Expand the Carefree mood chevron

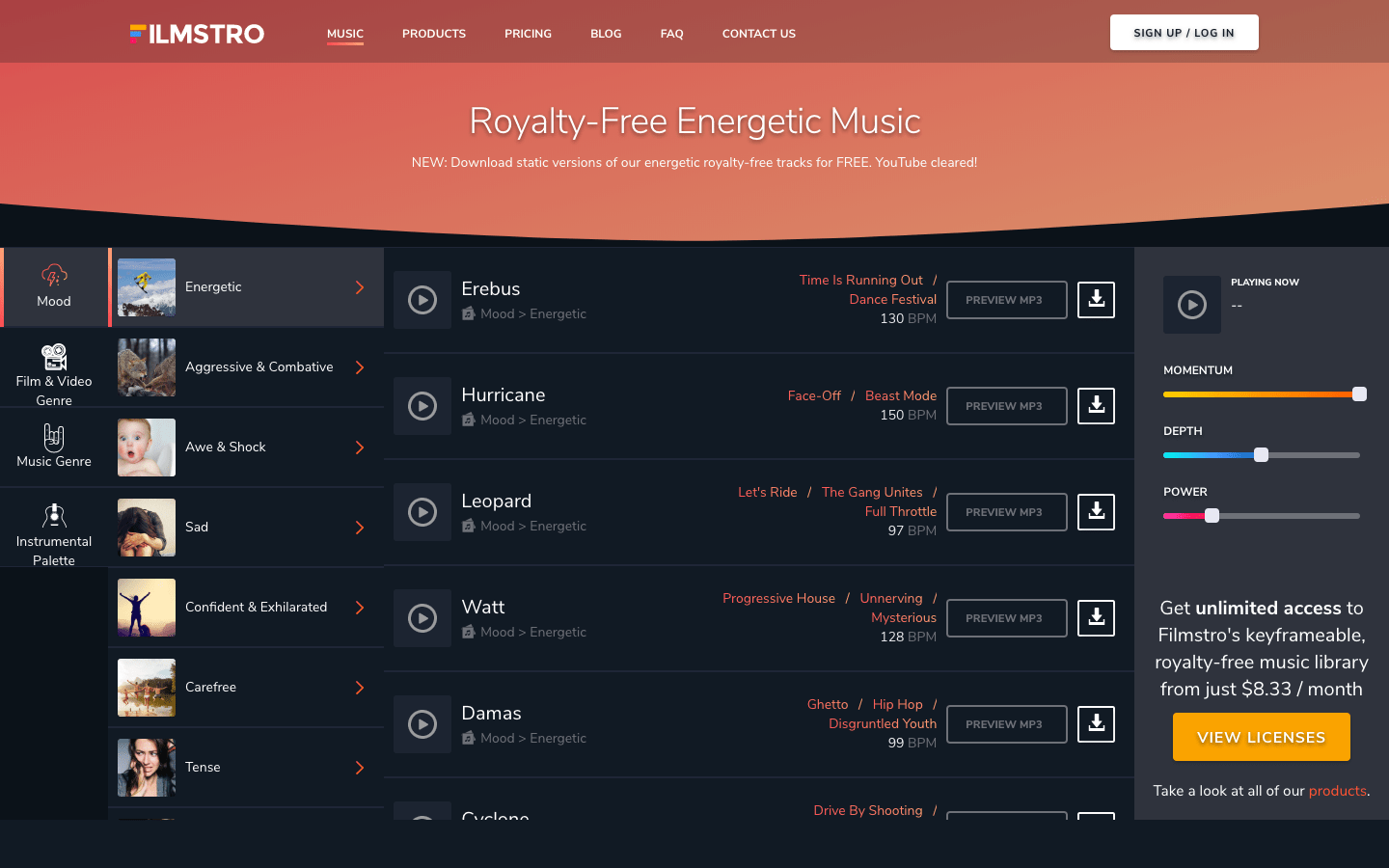pos(360,688)
